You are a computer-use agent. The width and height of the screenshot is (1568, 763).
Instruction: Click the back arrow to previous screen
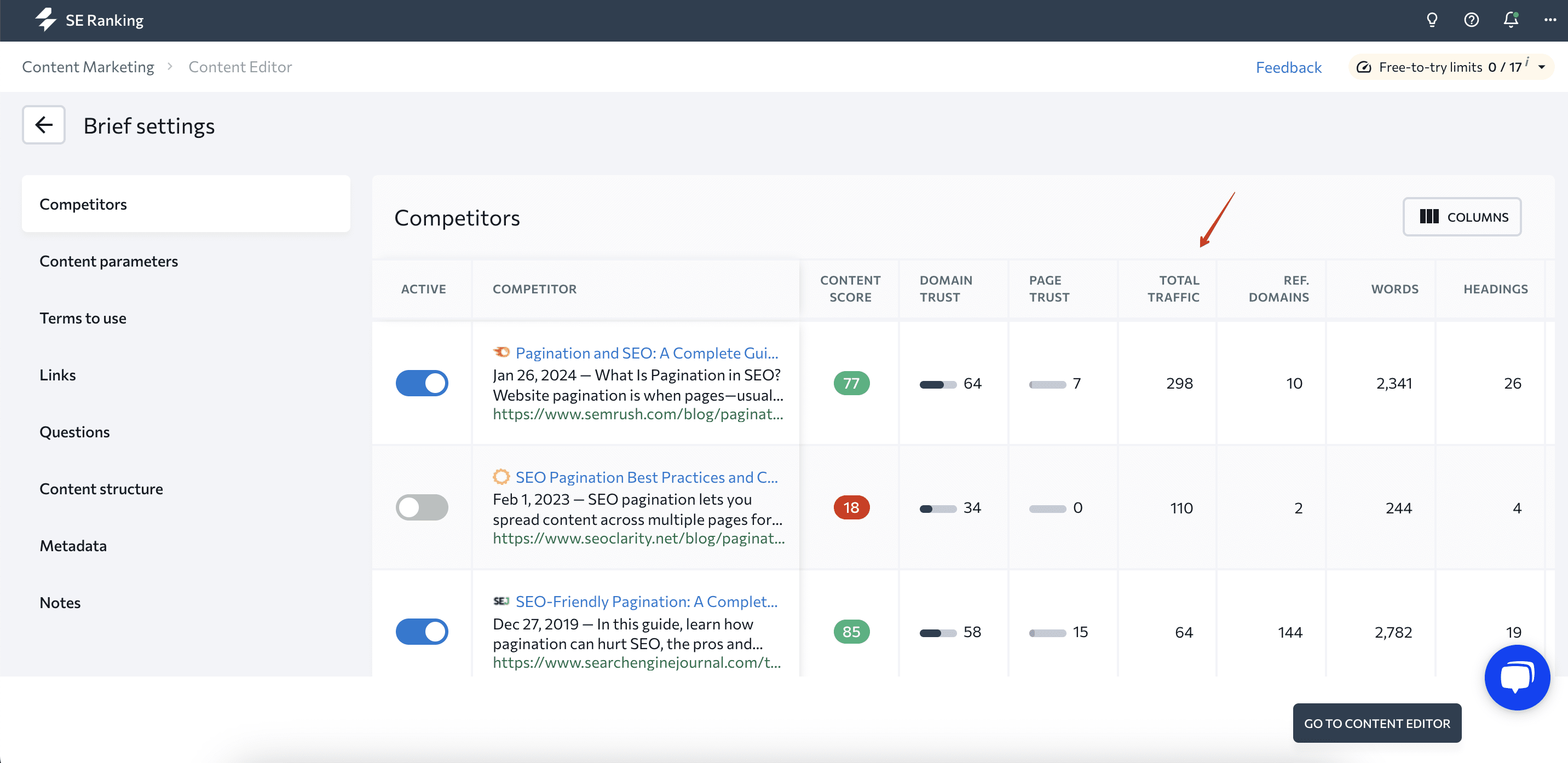point(43,125)
